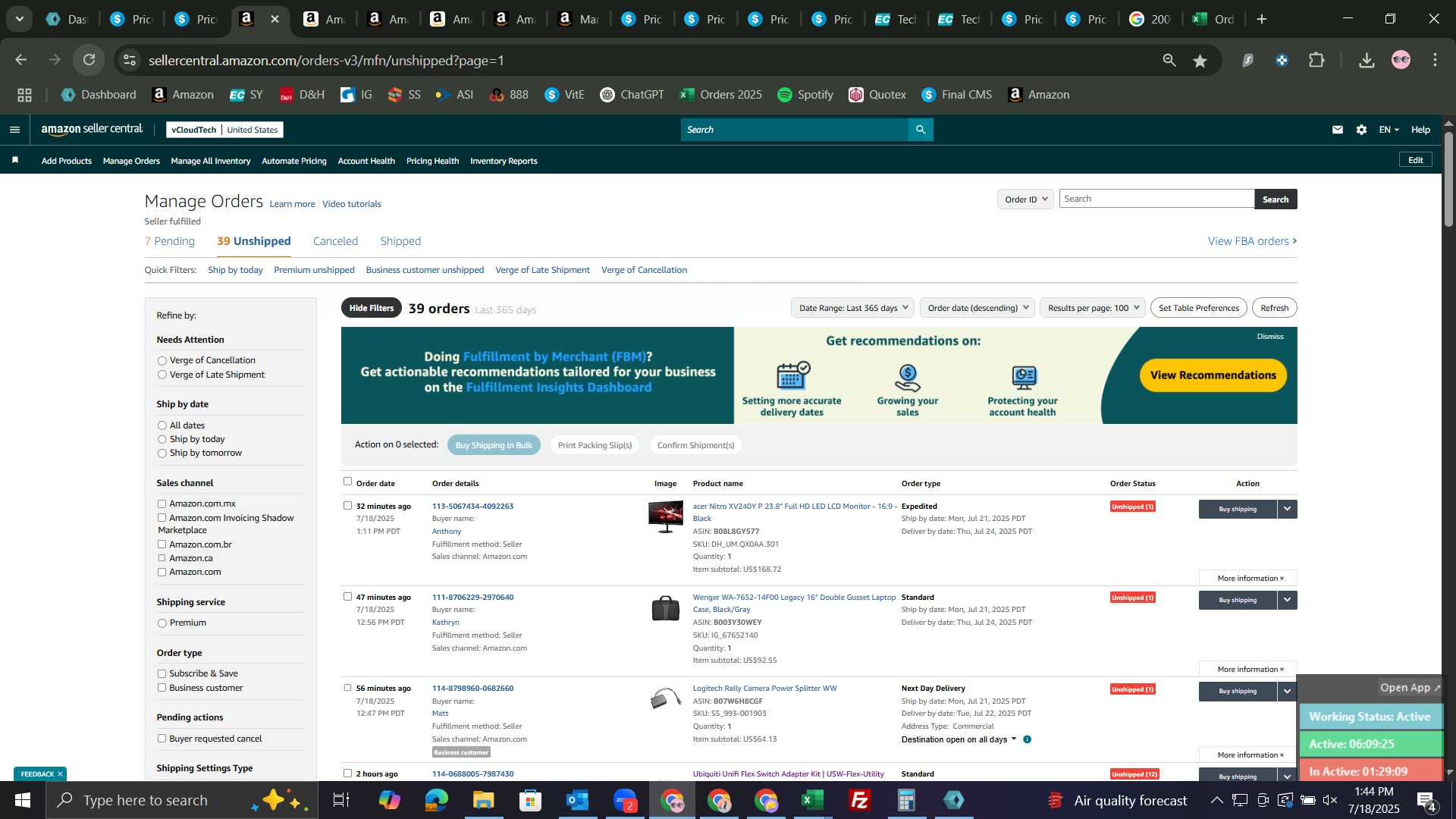1456x819 pixels.
Task: Open the Orders 2025 bookmark
Action: [720, 95]
